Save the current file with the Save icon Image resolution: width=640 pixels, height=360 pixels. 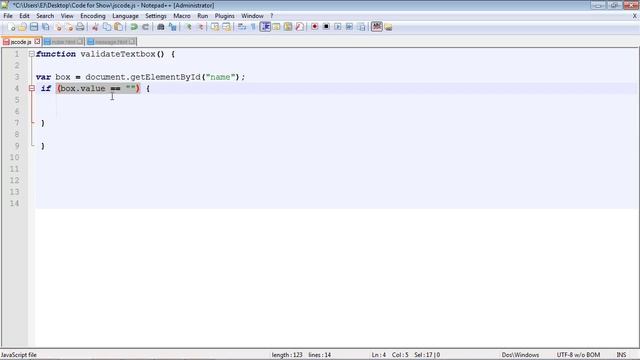click(34, 27)
